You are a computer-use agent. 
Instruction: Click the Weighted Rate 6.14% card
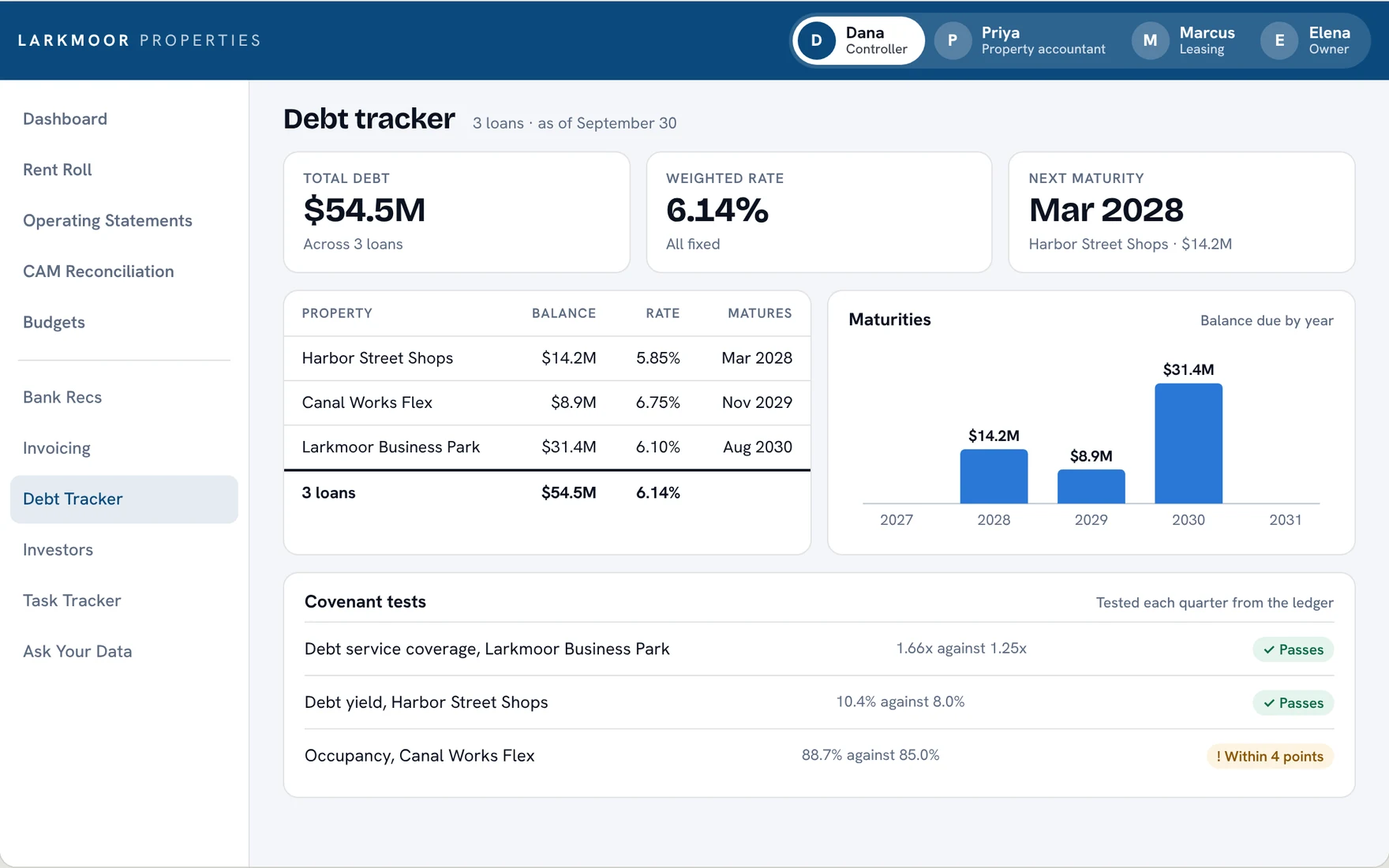tap(819, 212)
